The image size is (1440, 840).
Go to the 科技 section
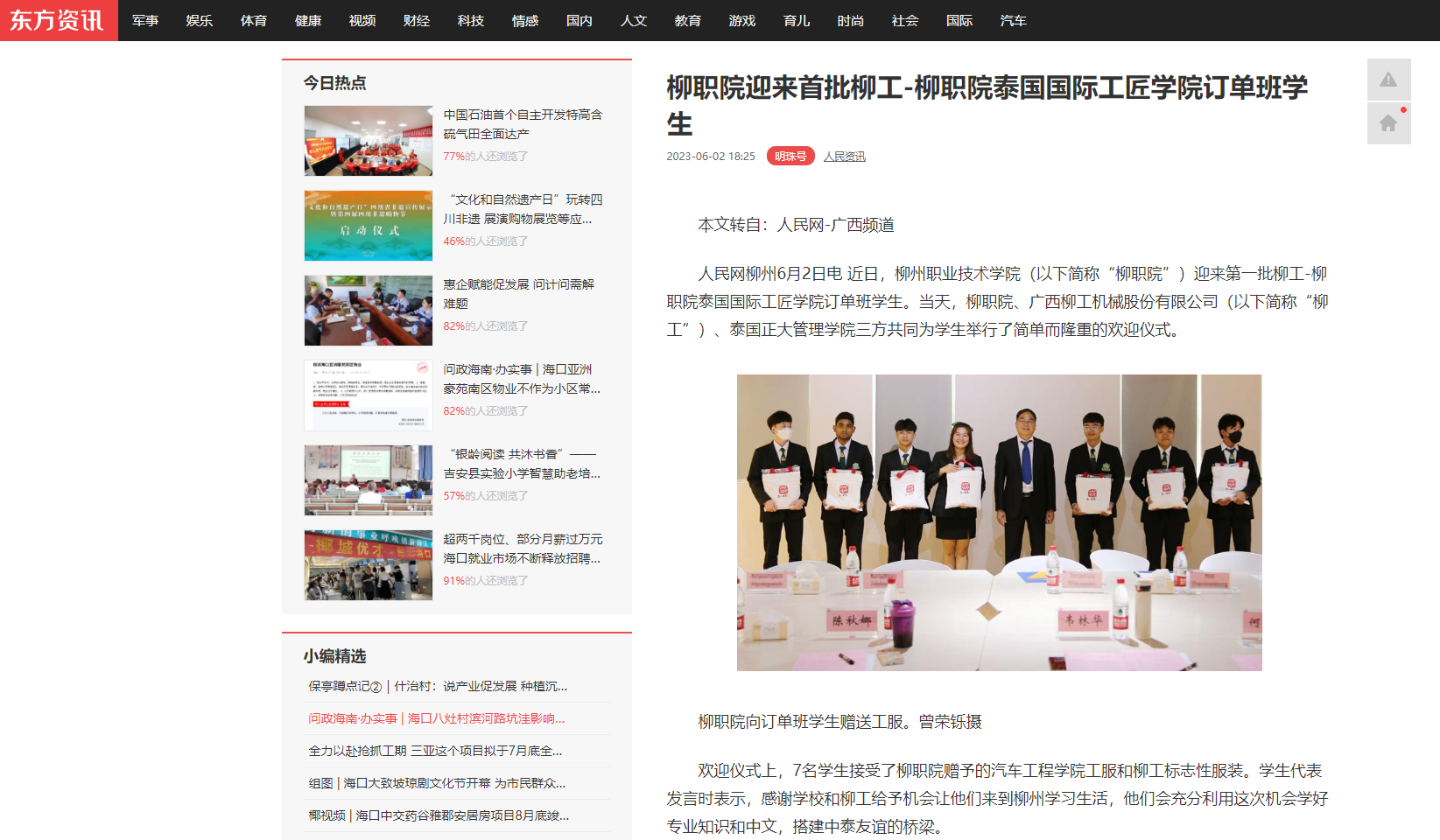tap(471, 21)
